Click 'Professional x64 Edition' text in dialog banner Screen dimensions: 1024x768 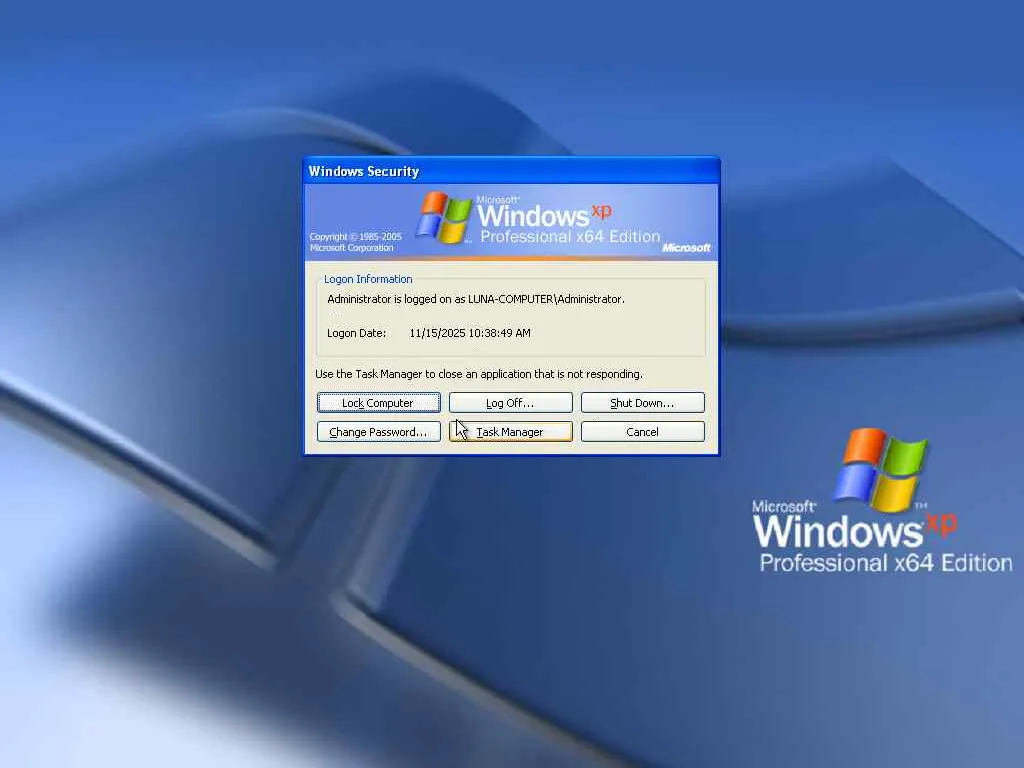coord(570,236)
